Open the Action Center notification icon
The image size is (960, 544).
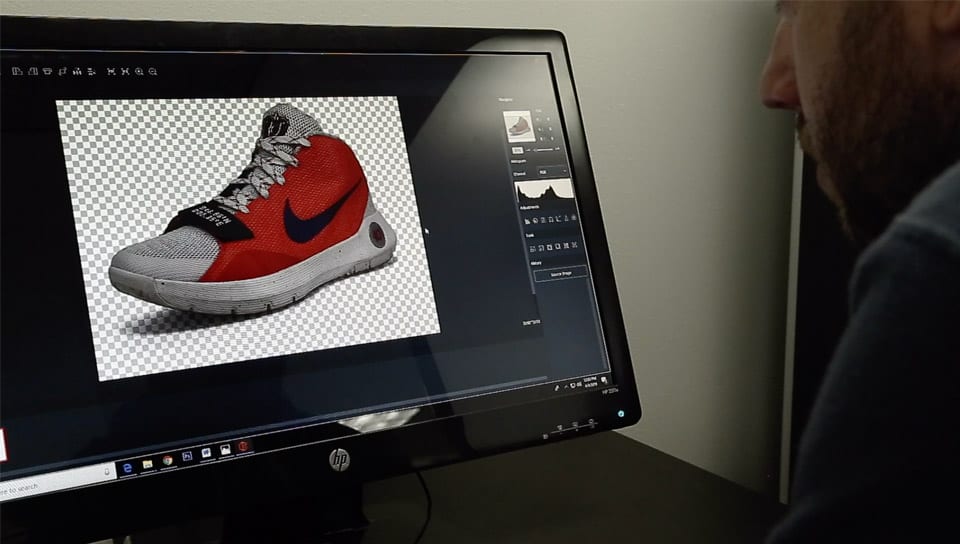pos(604,381)
